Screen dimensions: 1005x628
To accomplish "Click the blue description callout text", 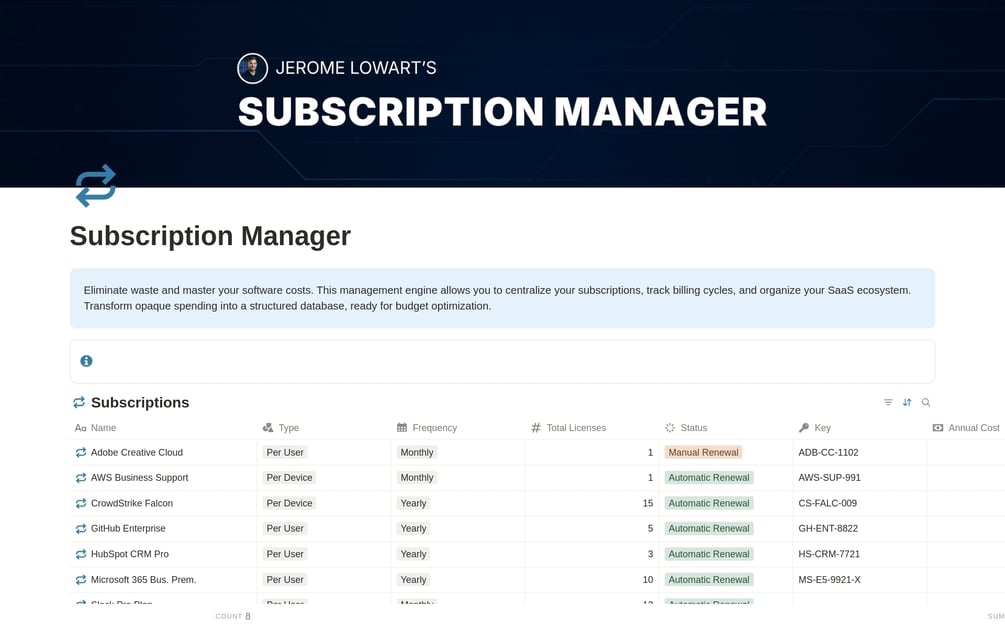I will [x=497, y=298].
